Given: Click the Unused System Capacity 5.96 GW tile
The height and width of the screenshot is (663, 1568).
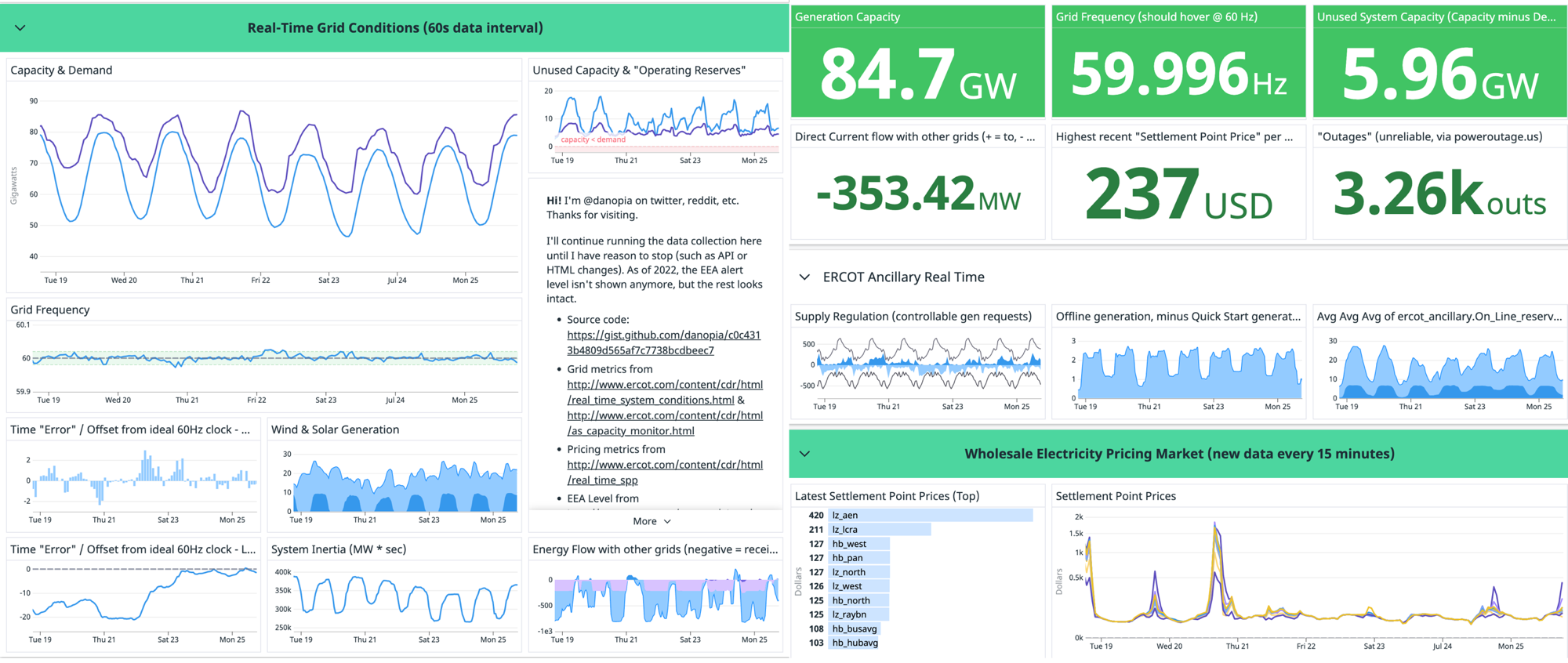Looking at the screenshot, I should click(x=1440, y=61).
